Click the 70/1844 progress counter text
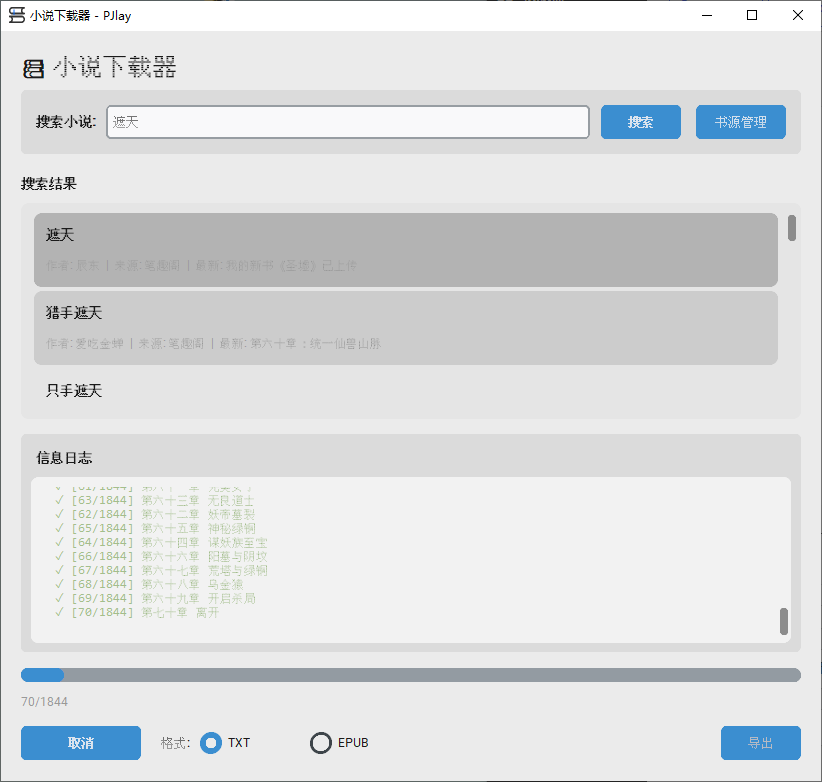Viewport: 822px width, 782px height. [x=45, y=701]
